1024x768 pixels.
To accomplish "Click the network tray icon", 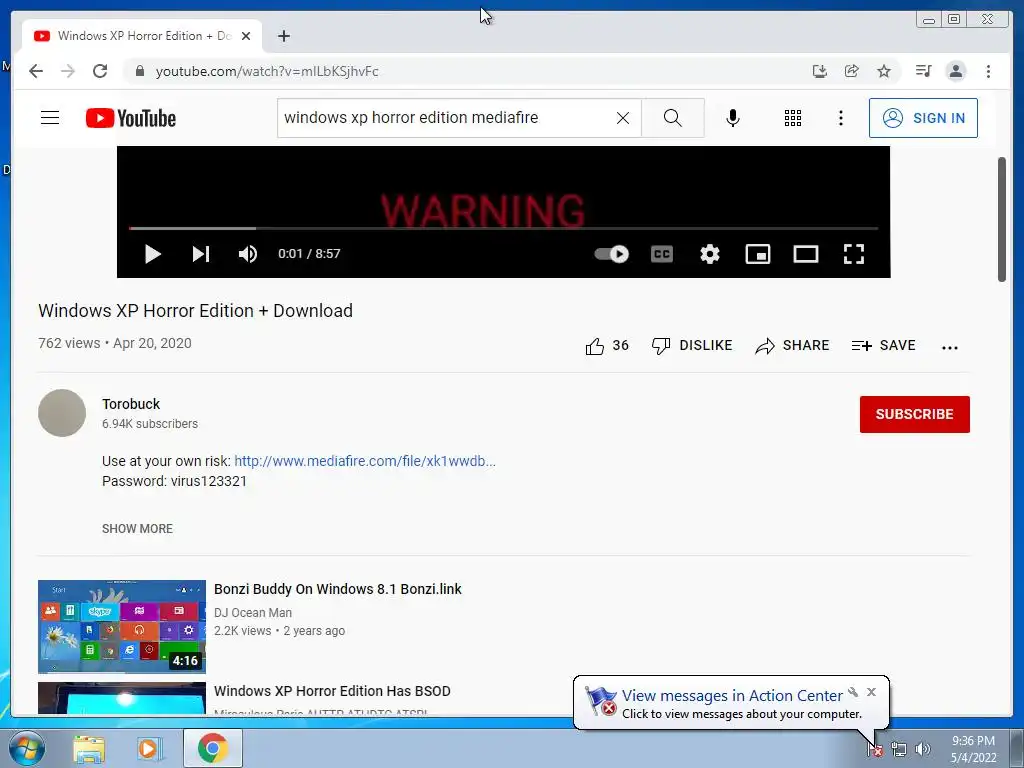I will (x=899, y=750).
